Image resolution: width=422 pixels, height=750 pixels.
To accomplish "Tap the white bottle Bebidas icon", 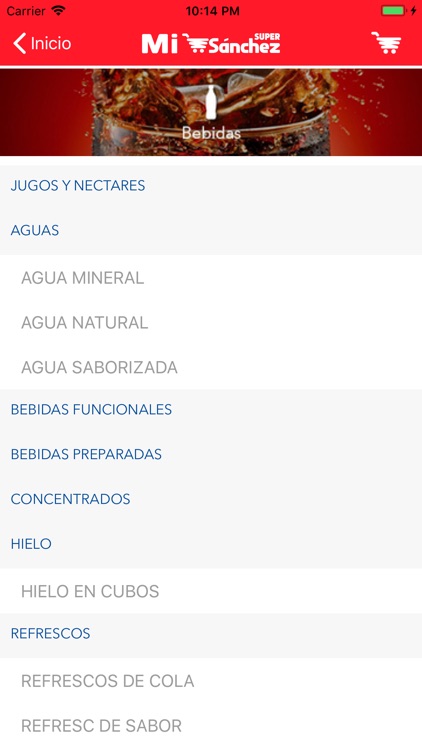I will [x=211, y=102].
